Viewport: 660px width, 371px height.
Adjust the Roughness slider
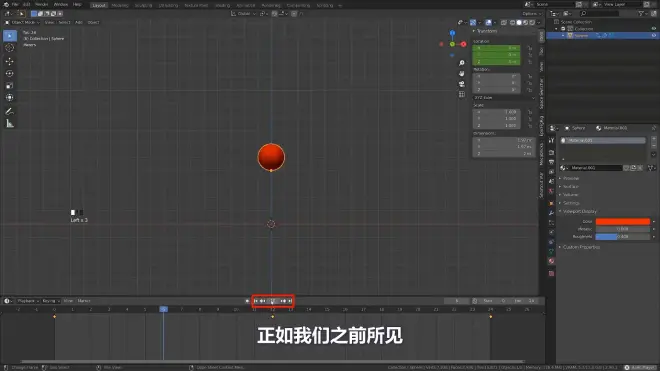point(623,237)
